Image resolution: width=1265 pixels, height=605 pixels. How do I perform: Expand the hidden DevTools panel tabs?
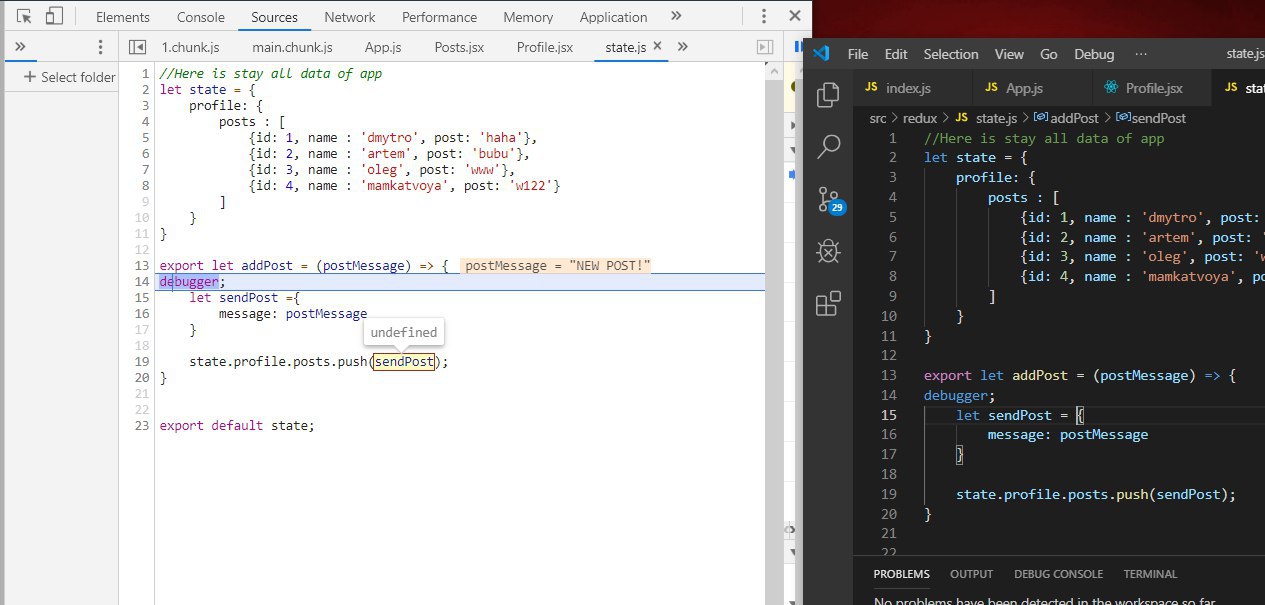pos(676,16)
